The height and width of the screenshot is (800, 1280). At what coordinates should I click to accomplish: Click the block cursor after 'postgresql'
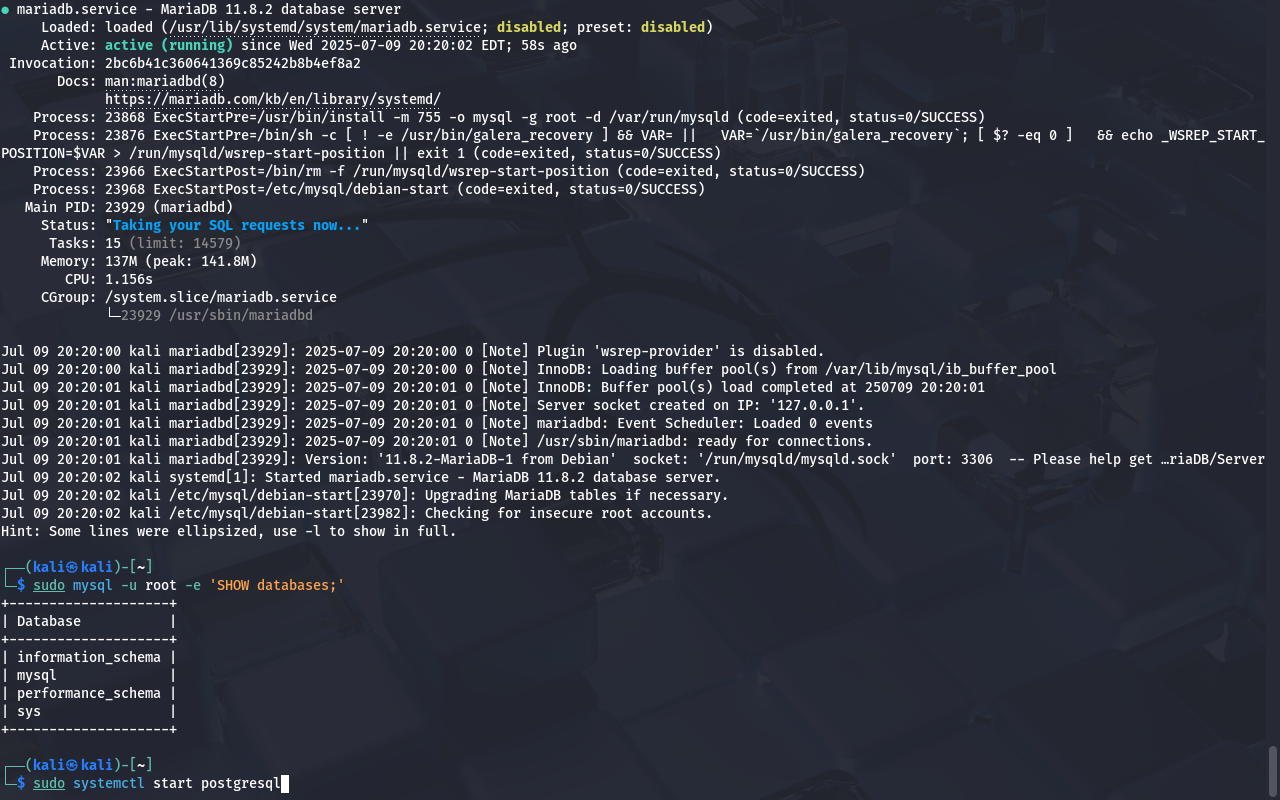click(285, 783)
